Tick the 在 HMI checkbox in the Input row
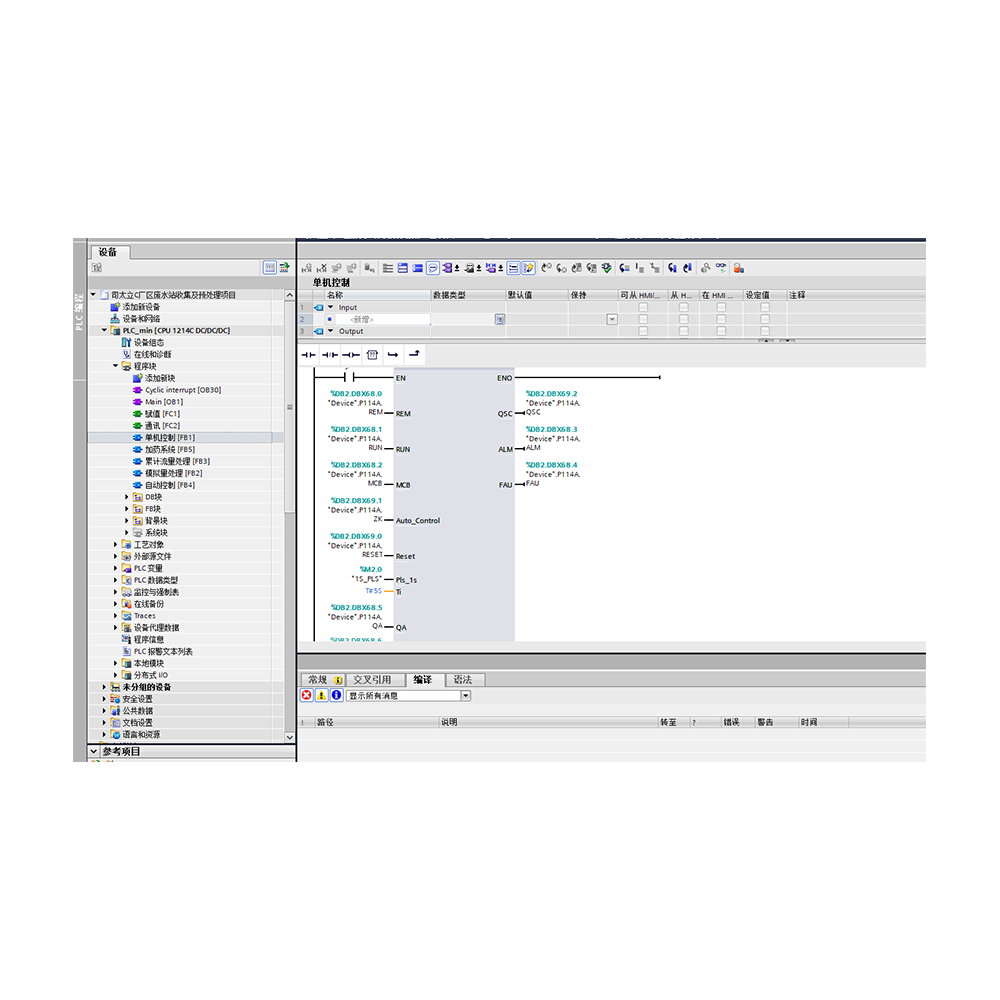Screen dimensions: 1000x1000 click(721, 307)
